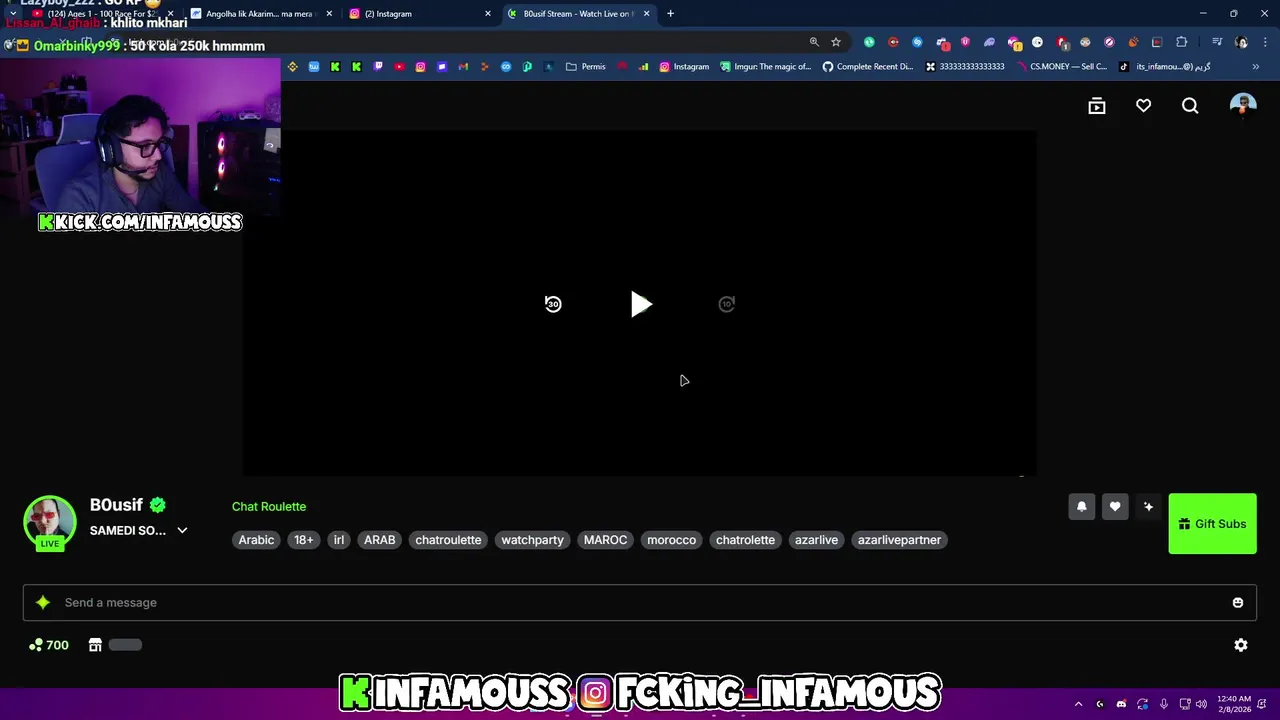
Task: Open the Complete Recent Di... GitHub bookmark
Action: [x=868, y=67]
